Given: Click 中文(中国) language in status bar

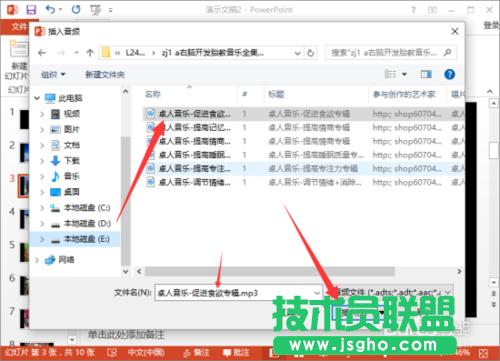Looking at the screenshot, I should coord(146,352).
